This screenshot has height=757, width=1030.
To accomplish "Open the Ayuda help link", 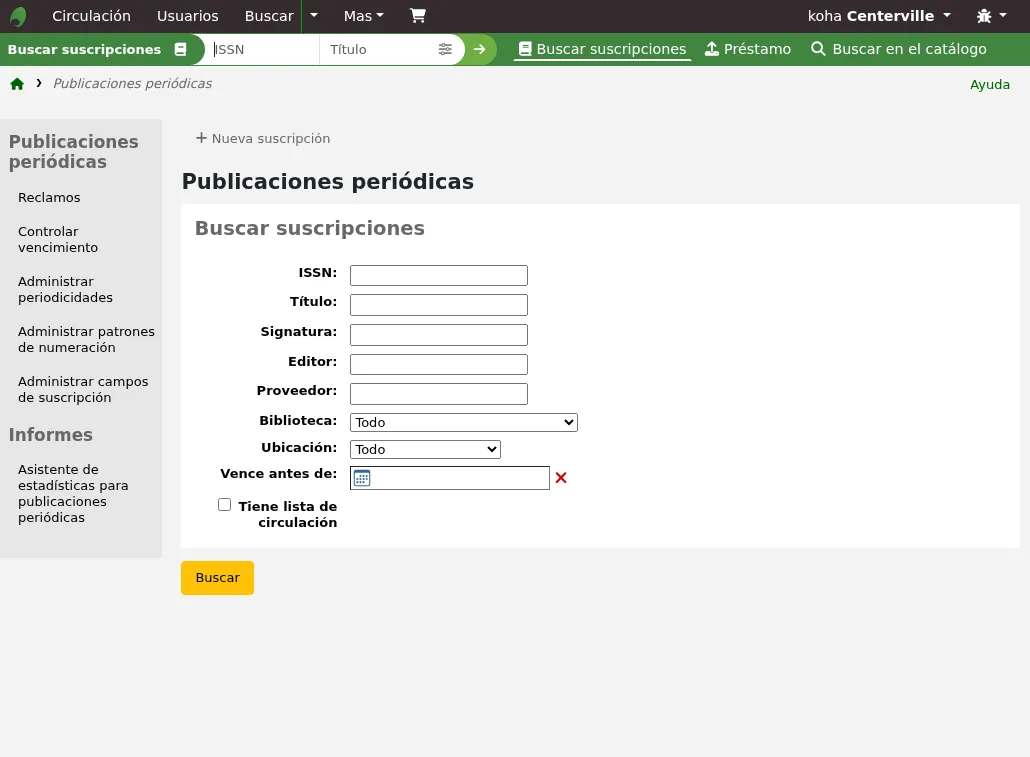I will [990, 84].
